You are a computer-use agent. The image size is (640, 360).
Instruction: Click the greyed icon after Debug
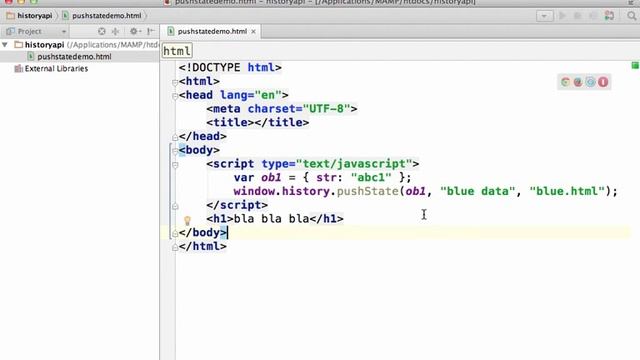[593, 16]
